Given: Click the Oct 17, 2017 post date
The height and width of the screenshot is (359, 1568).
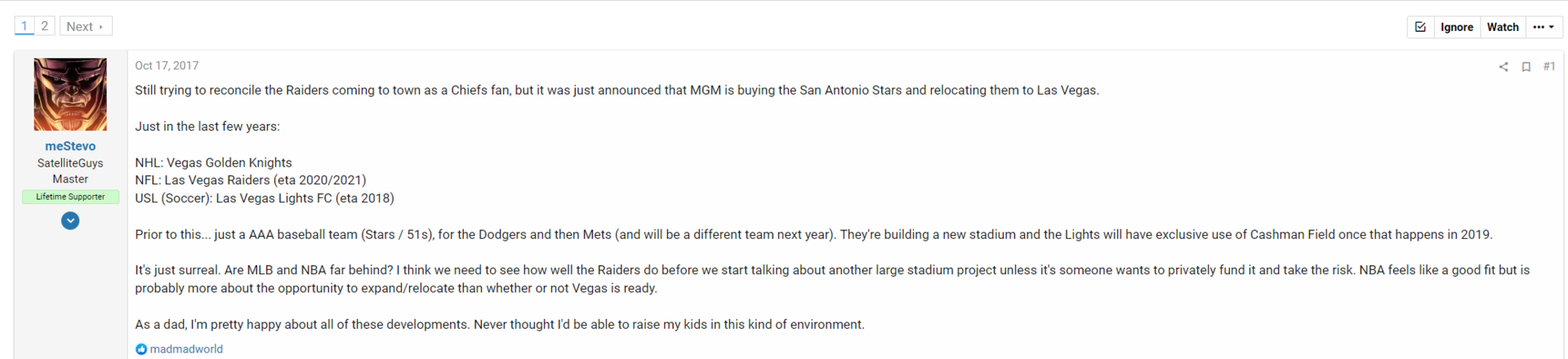Looking at the screenshot, I should pyautogui.click(x=167, y=65).
